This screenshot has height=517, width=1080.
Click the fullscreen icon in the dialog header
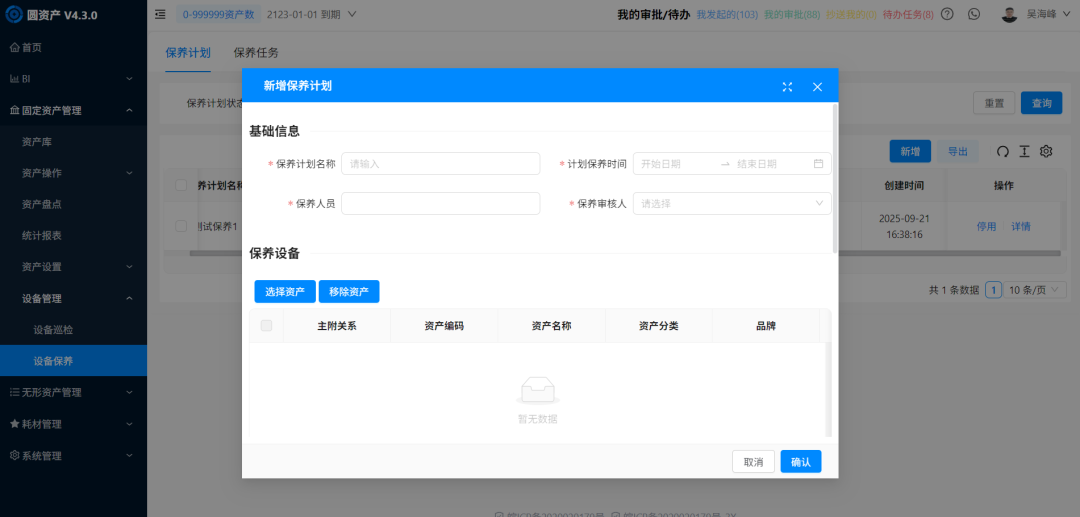(787, 87)
